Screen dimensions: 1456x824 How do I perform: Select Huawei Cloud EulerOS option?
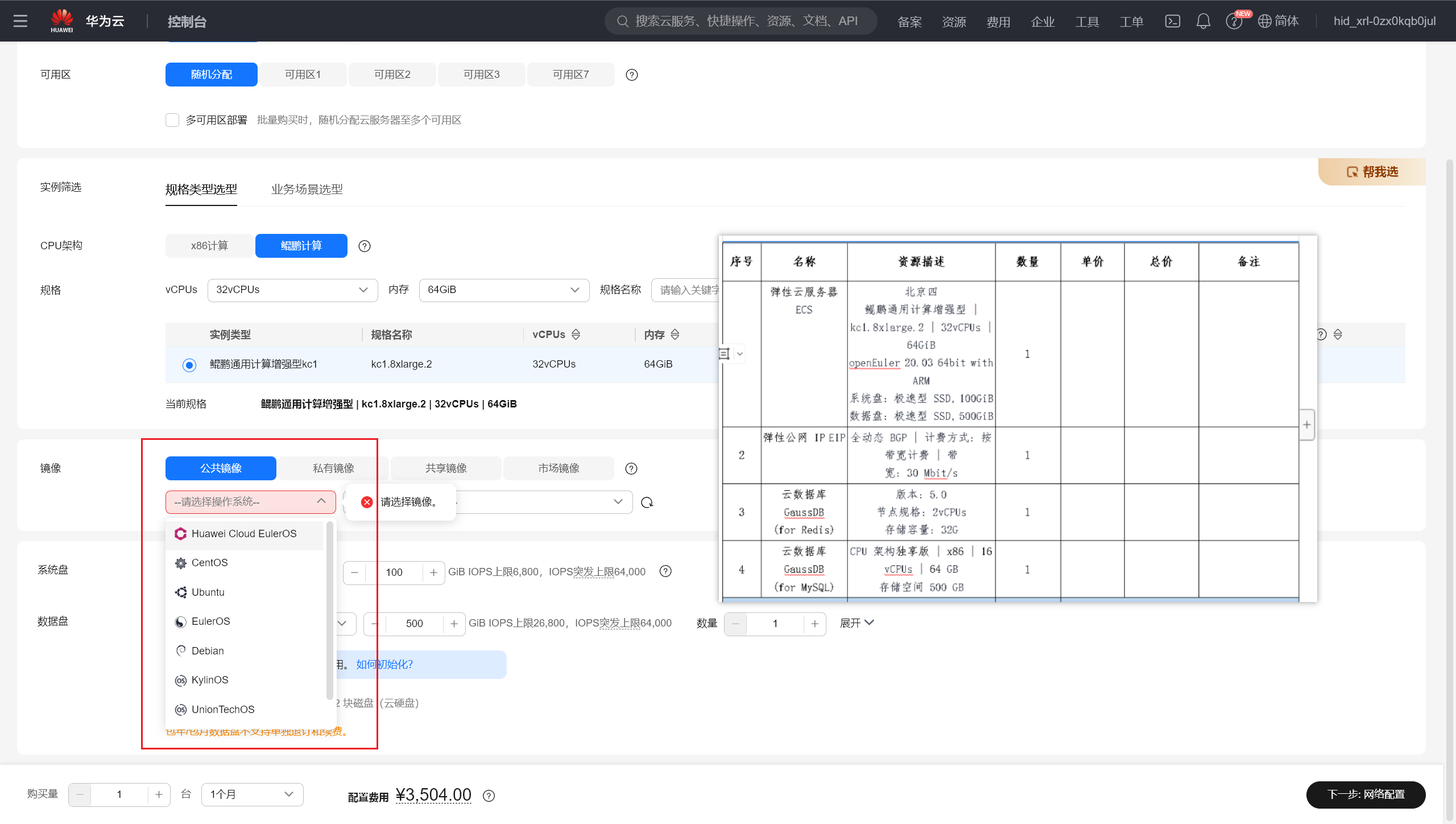[x=244, y=534]
